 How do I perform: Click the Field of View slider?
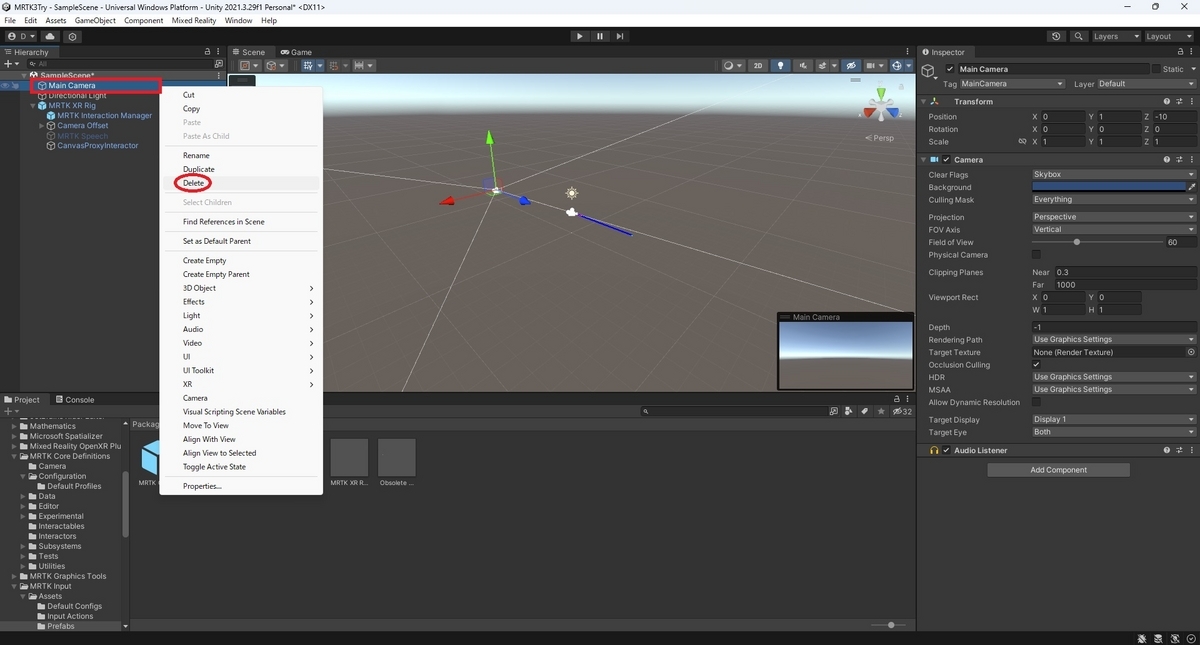coord(1098,242)
